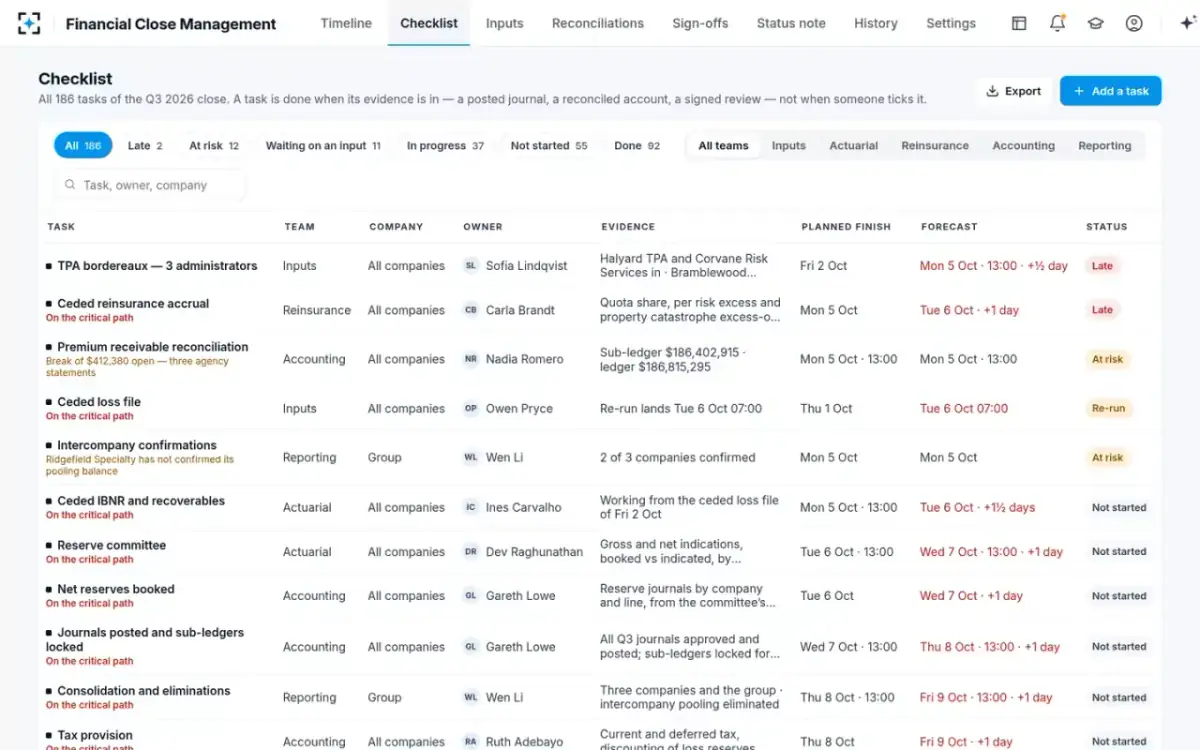Filter by Inputs team chip
Image resolution: width=1200 pixels, height=750 pixels.
click(789, 145)
